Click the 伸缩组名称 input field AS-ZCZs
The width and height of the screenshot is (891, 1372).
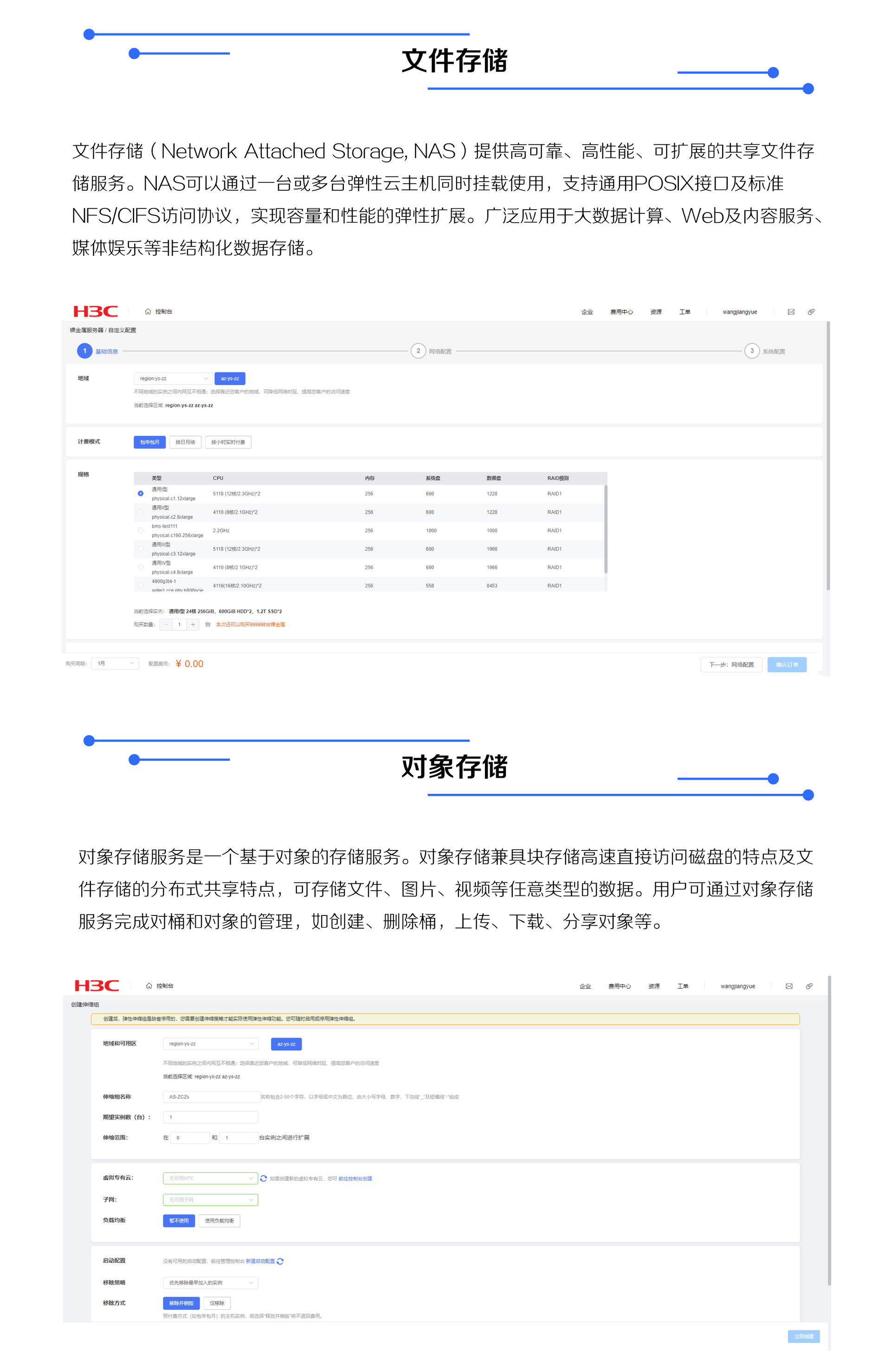(211, 1097)
